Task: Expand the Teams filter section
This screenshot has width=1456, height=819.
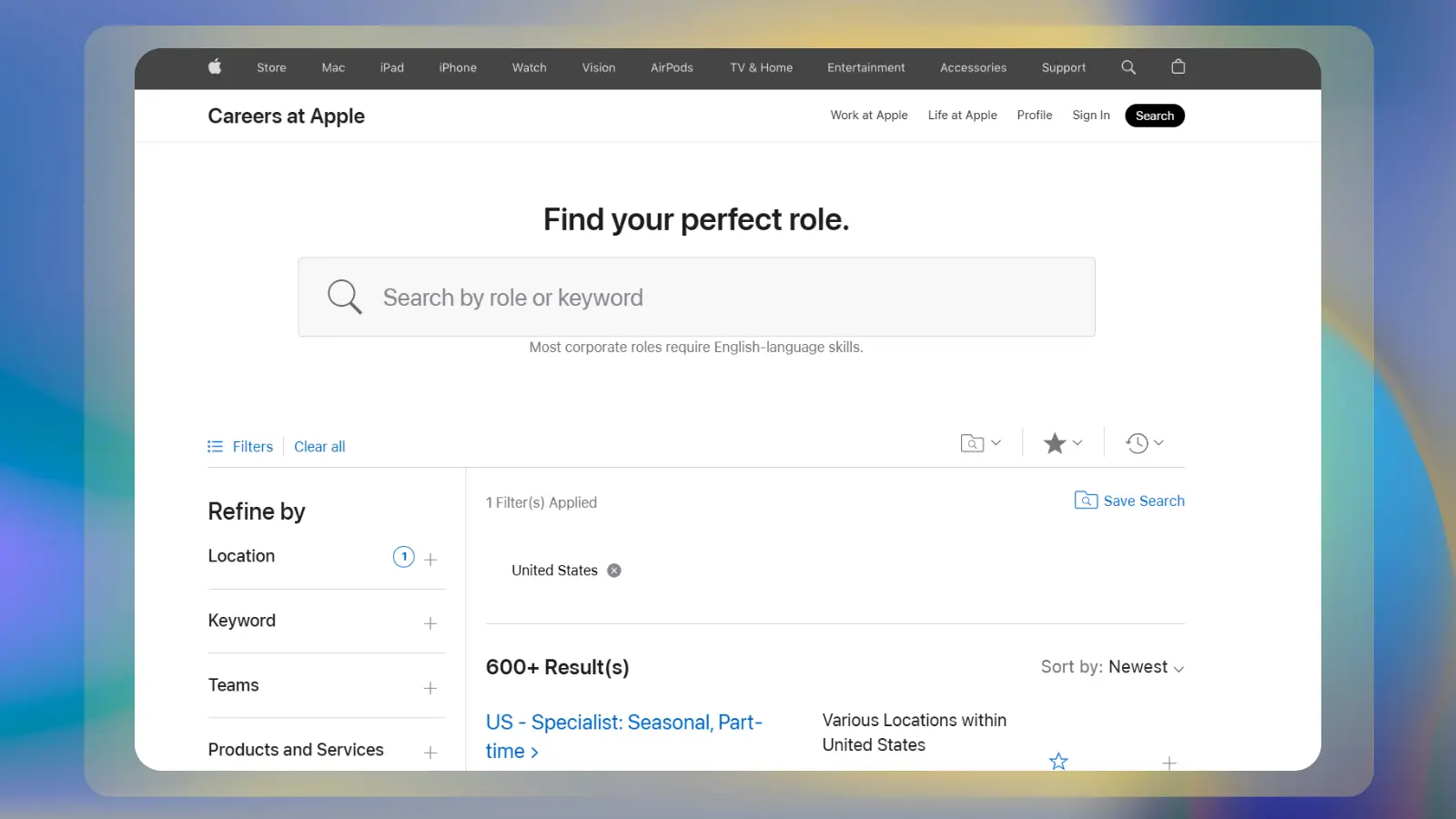Action: [x=430, y=688]
